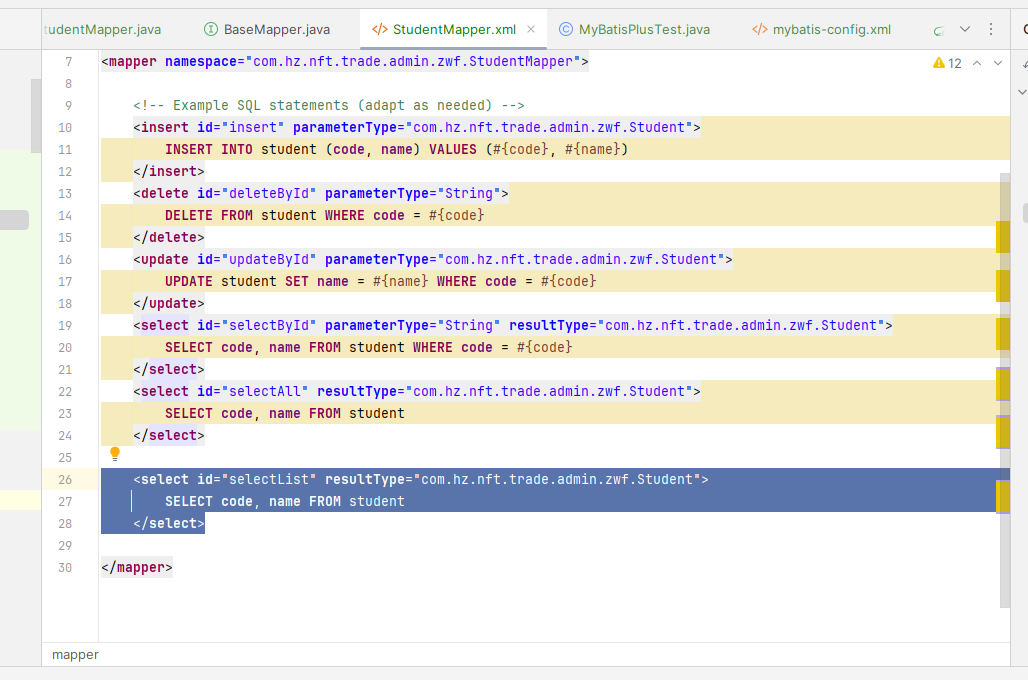Click the class icon on MyBatisPlusTest.java tab
The width and height of the screenshot is (1028, 680).
[x=565, y=29]
